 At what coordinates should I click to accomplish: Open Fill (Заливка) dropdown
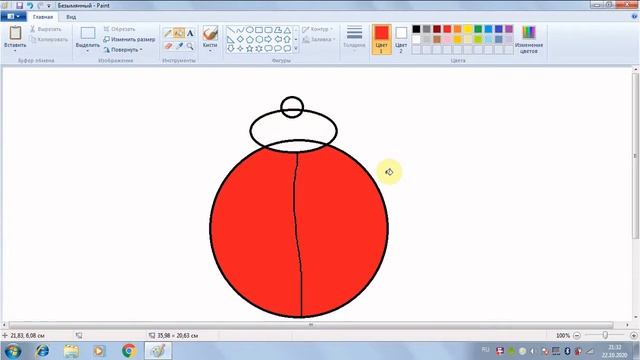point(319,40)
